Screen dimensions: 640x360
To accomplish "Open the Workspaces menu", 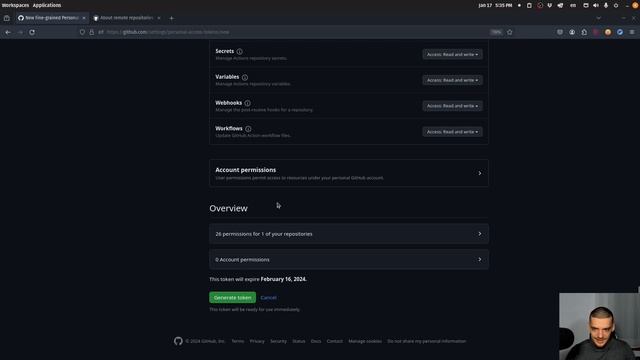I will [16, 5].
